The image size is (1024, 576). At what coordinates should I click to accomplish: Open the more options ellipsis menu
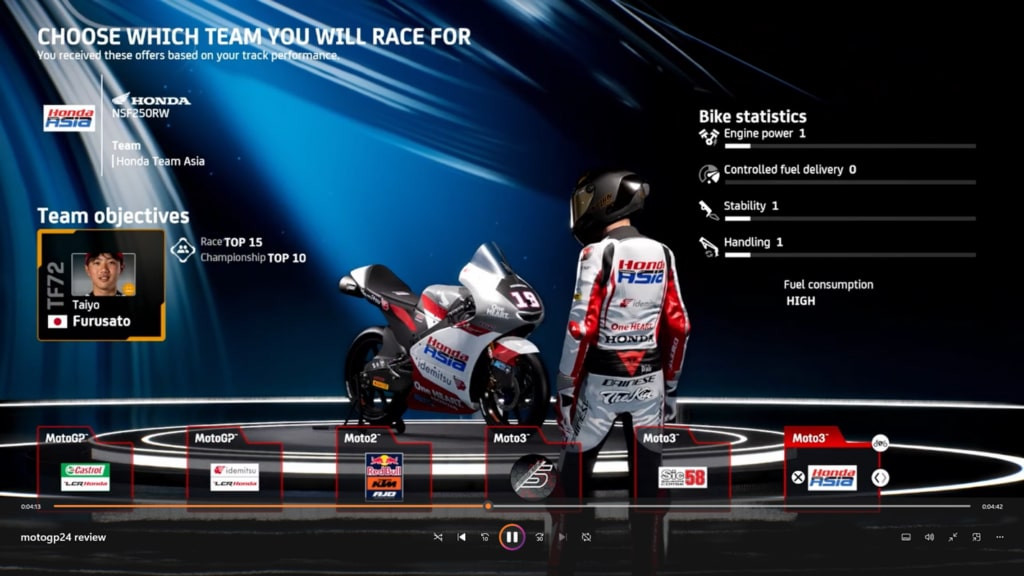[1001, 537]
